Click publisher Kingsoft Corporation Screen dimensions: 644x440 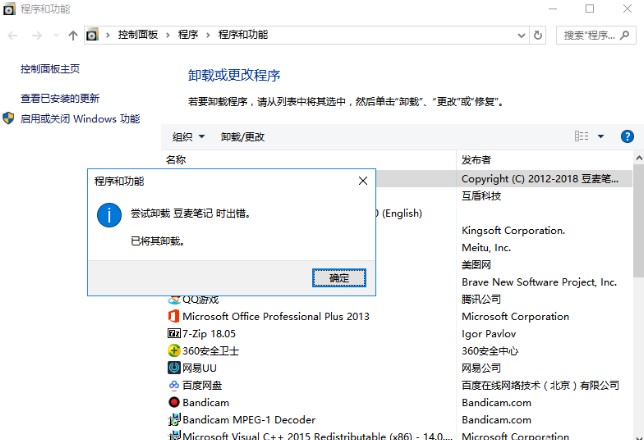pos(513,230)
